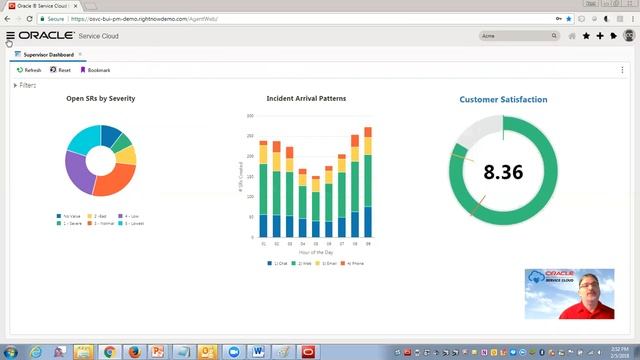This screenshot has width=640, height=360.
Task: Open notifications bell-shaped icon in header
Action: coord(613,36)
